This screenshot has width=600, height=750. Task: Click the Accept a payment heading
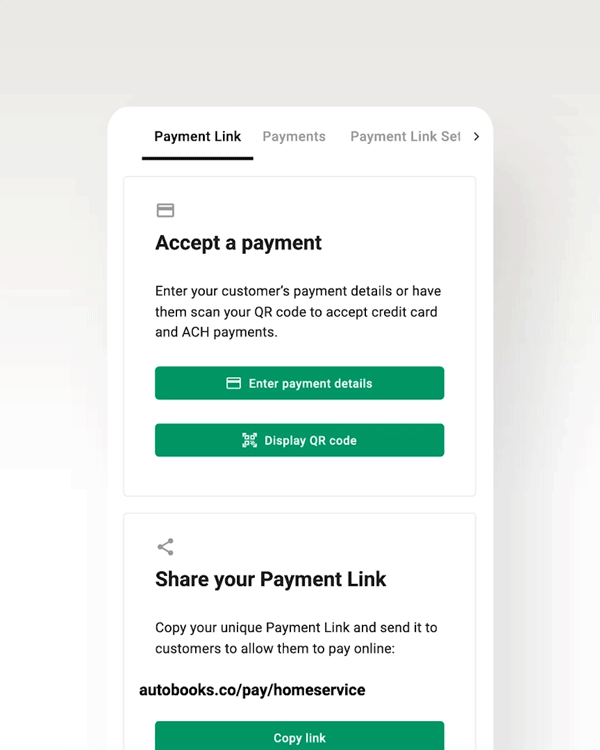coord(238,243)
